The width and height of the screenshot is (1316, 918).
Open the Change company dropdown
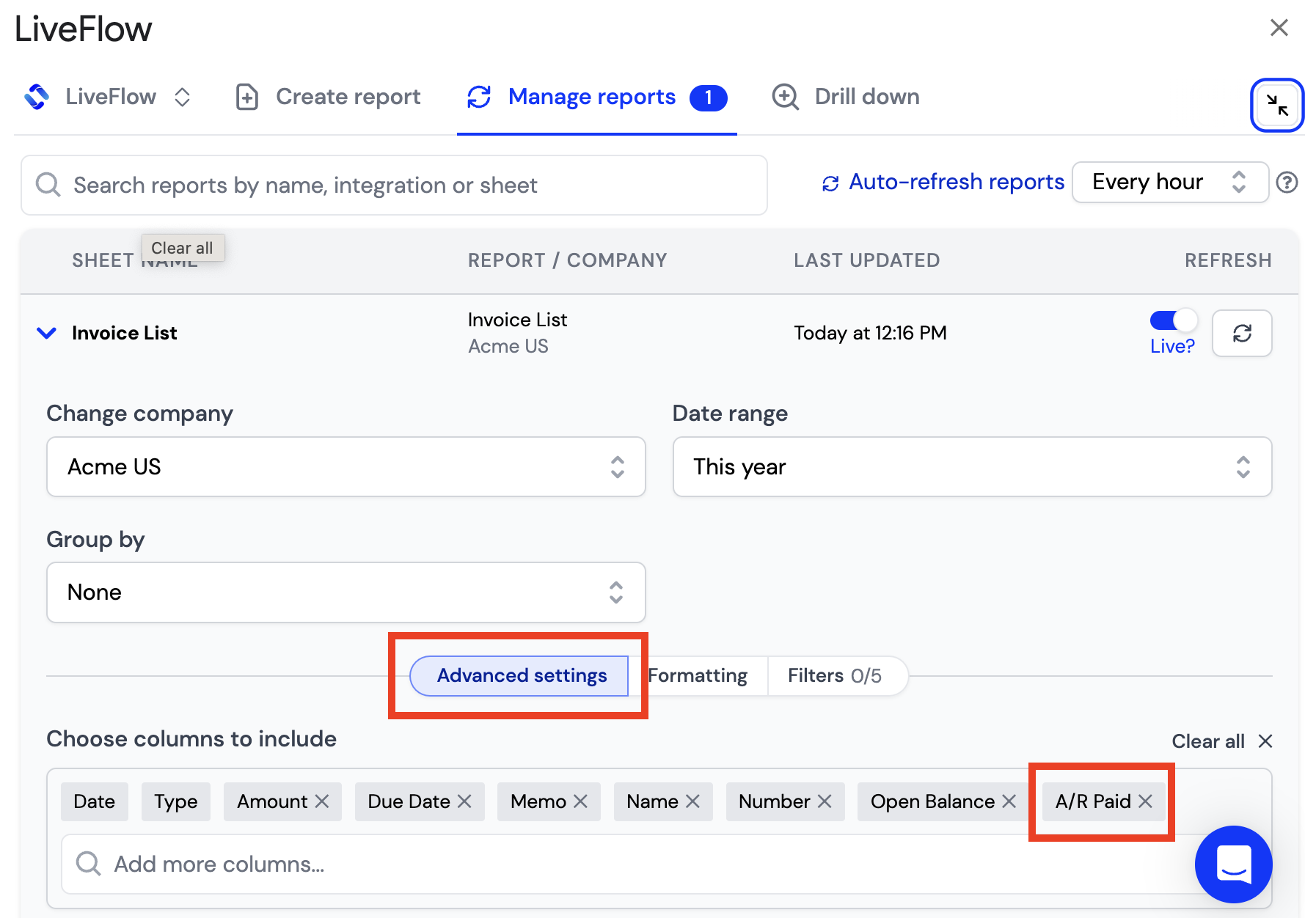pyautogui.click(x=346, y=467)
